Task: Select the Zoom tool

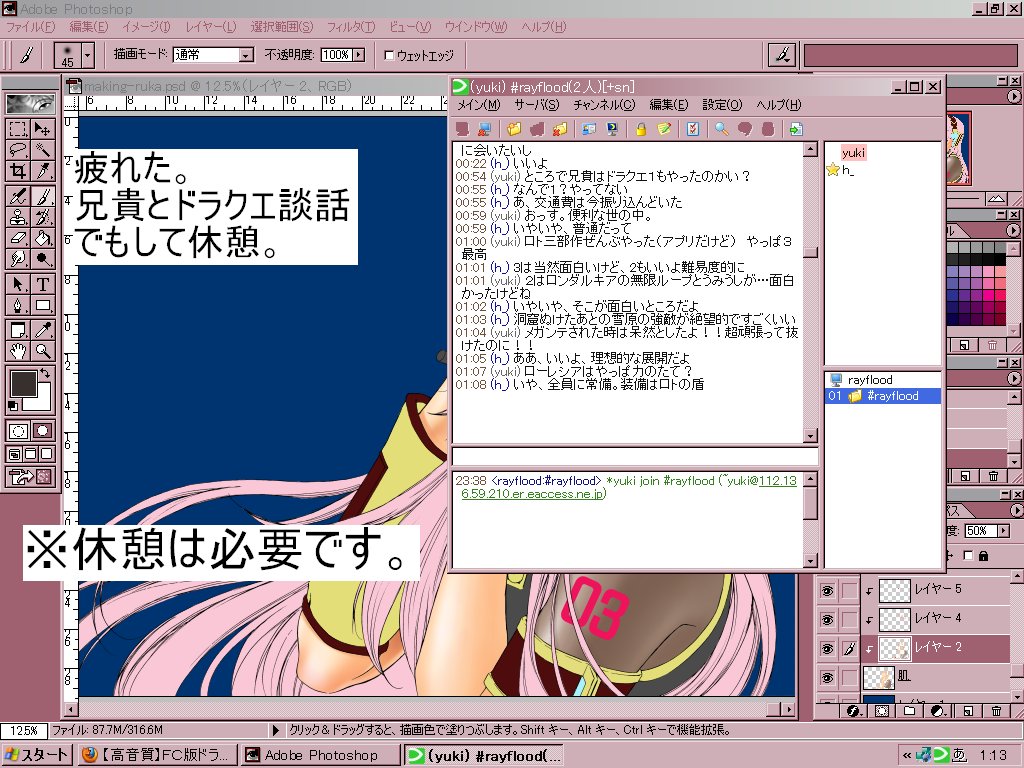Action: pyautogui.click(x=42, y=351)
